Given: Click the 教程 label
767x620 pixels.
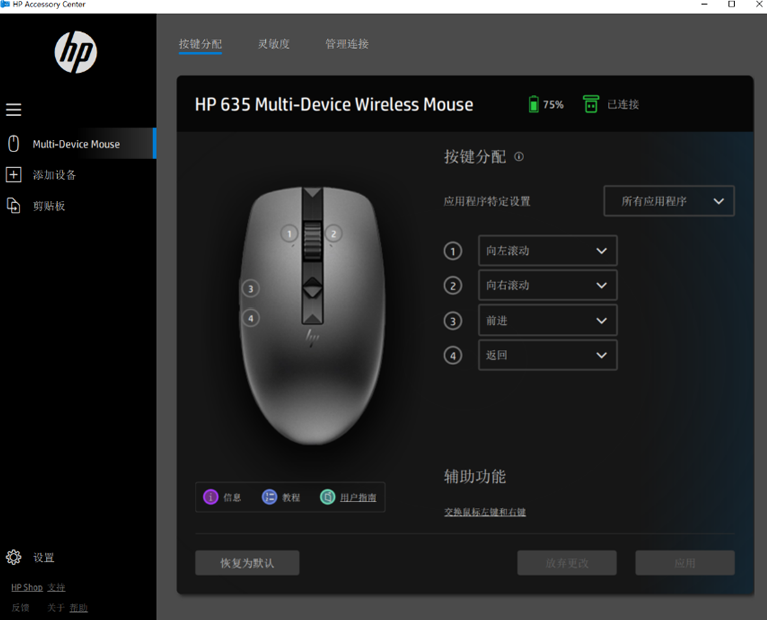Looking at the screenshot, I should [x=291, y=497].
